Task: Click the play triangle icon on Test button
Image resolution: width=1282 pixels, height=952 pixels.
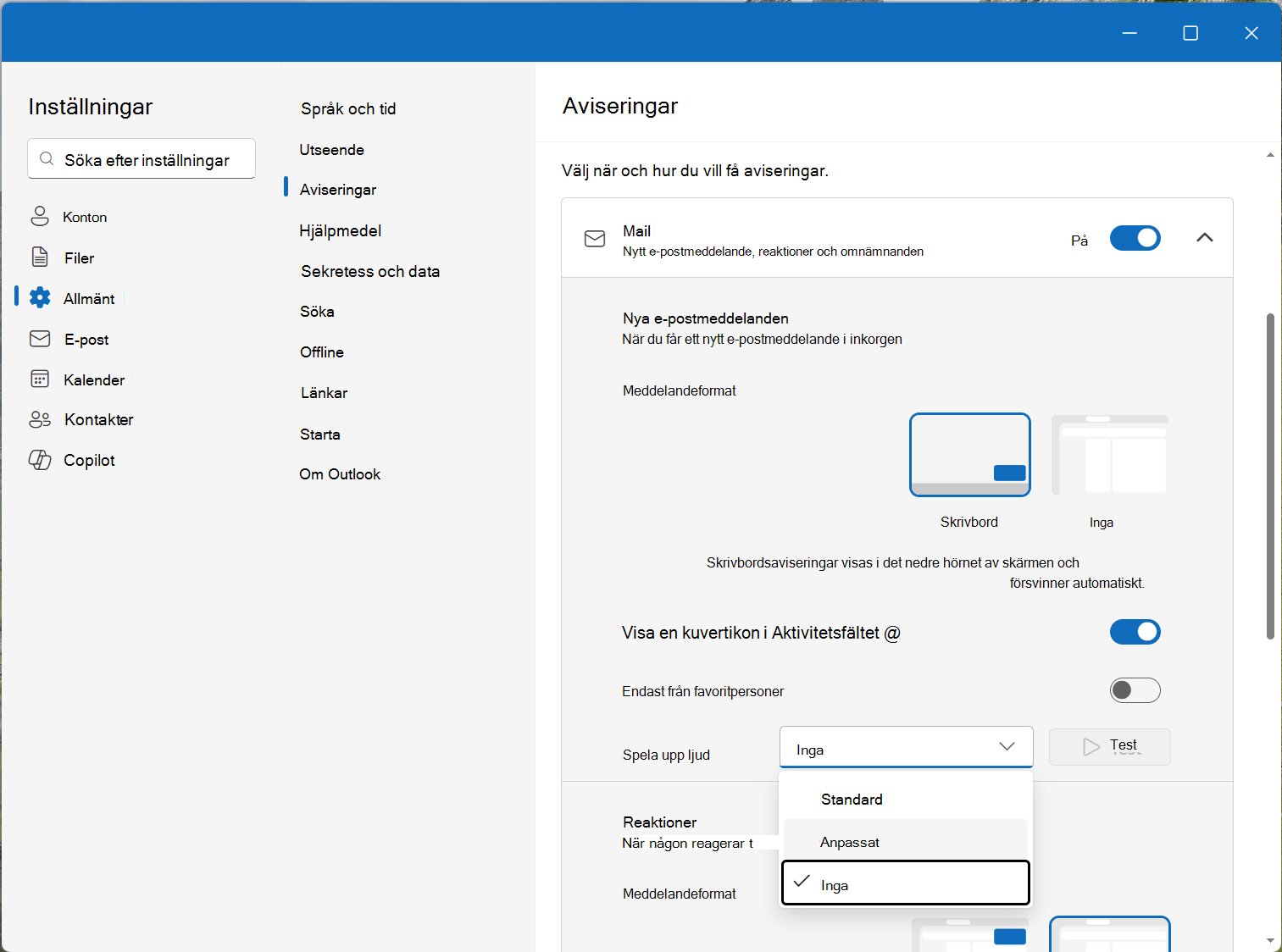Action: [1091, 747]
